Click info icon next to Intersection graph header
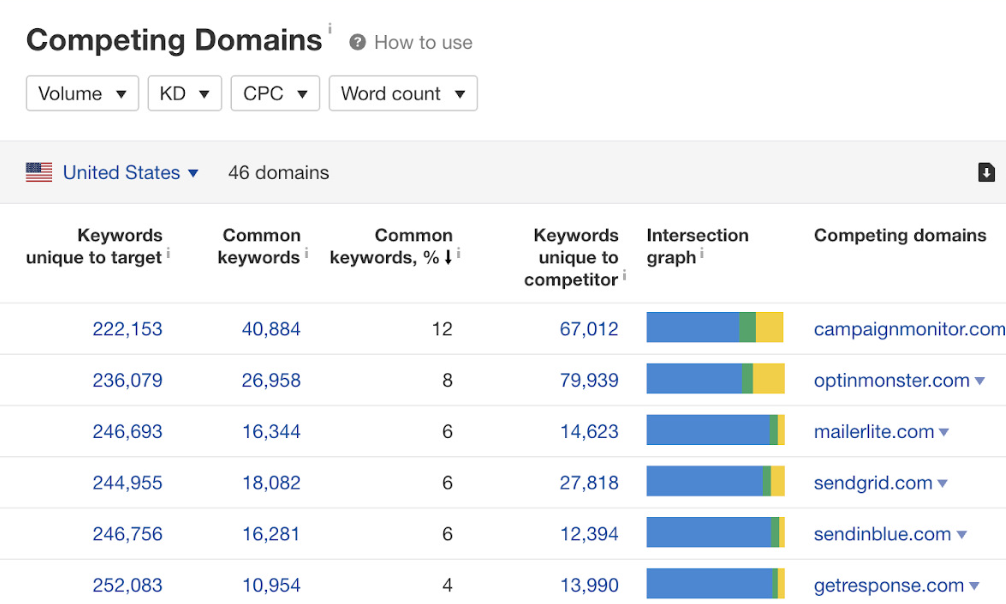The height and width of the screenshot is (604, 1006). [702, 254]
